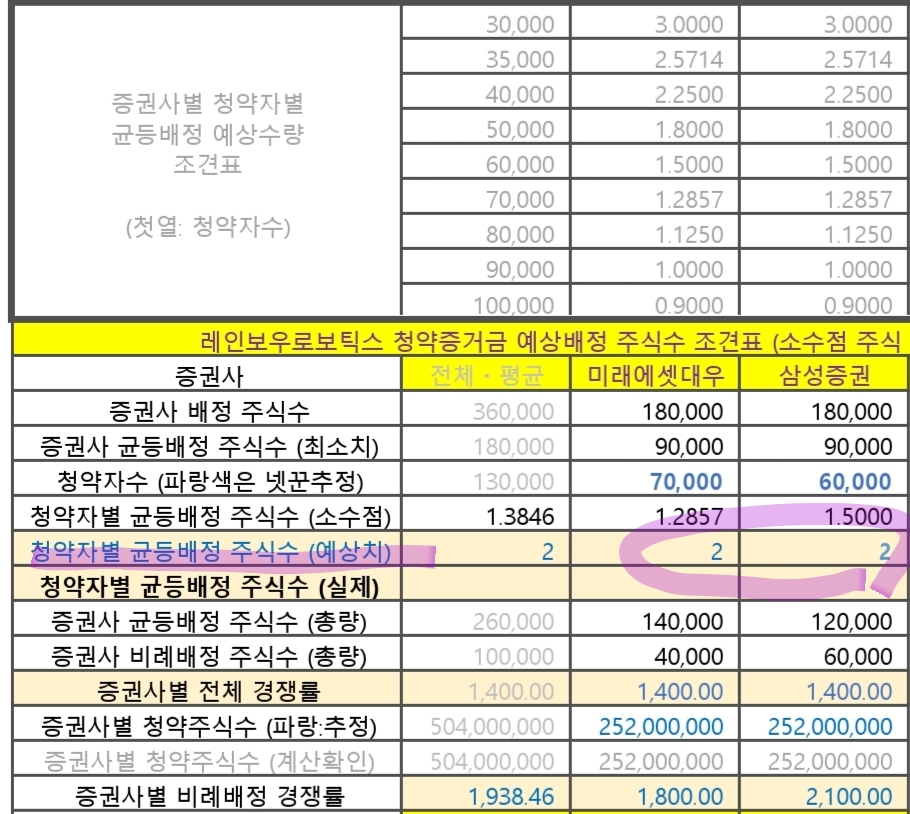This screenshot has width=910, height=814.
Task: Click the empty 실제 cell under 미래에셋대우
Action: click(655, 584)
